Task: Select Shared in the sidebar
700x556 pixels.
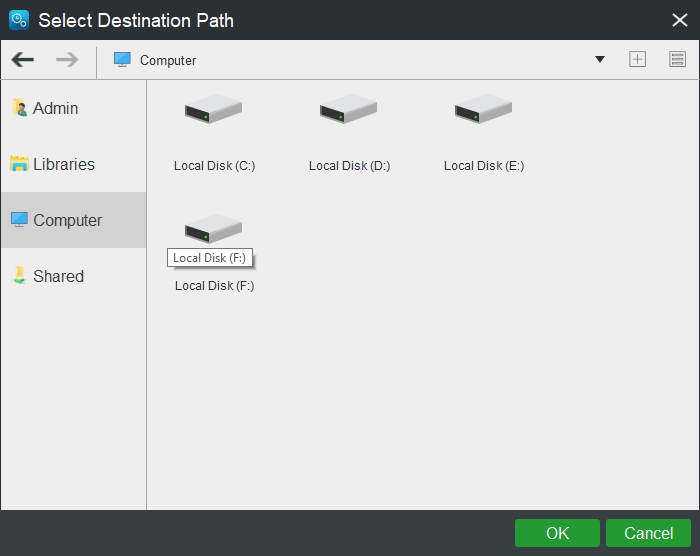Action: pos(74,276)
